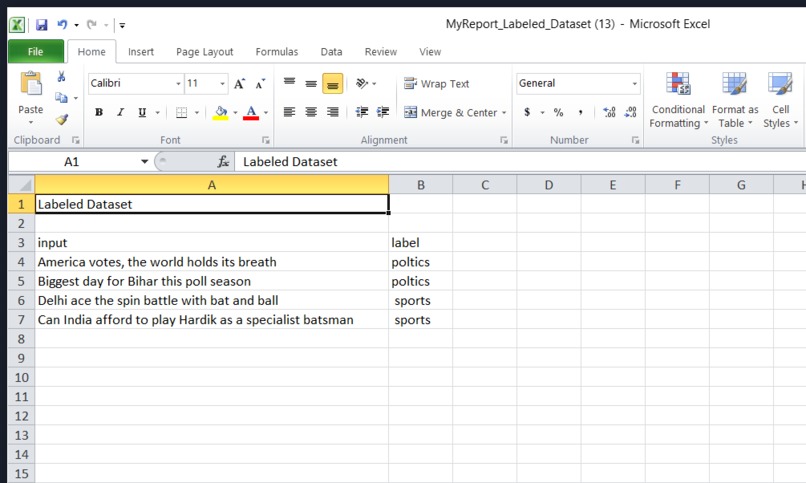Apply red Font Color A

[251, 113]
